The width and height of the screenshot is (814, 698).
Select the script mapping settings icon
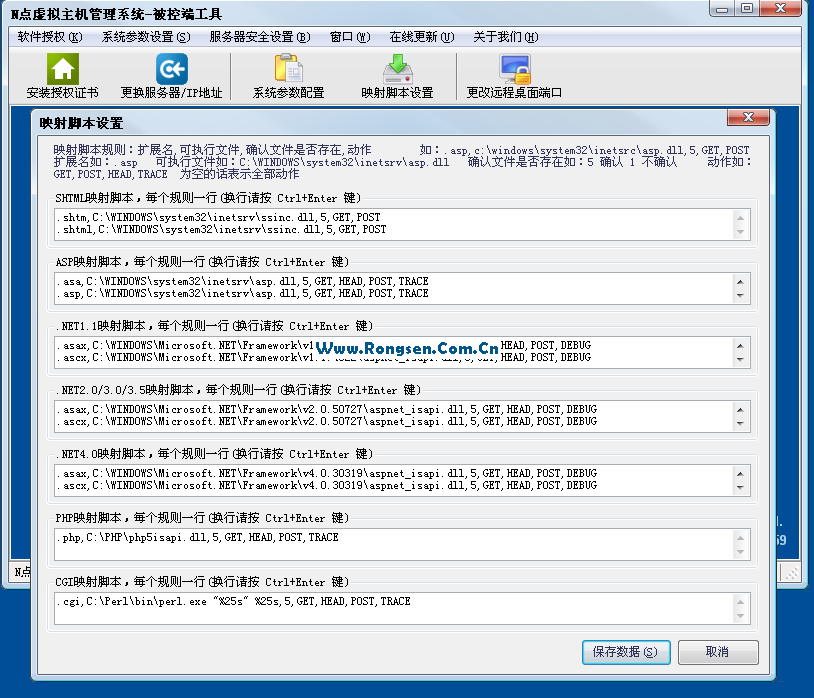point(397,69)
